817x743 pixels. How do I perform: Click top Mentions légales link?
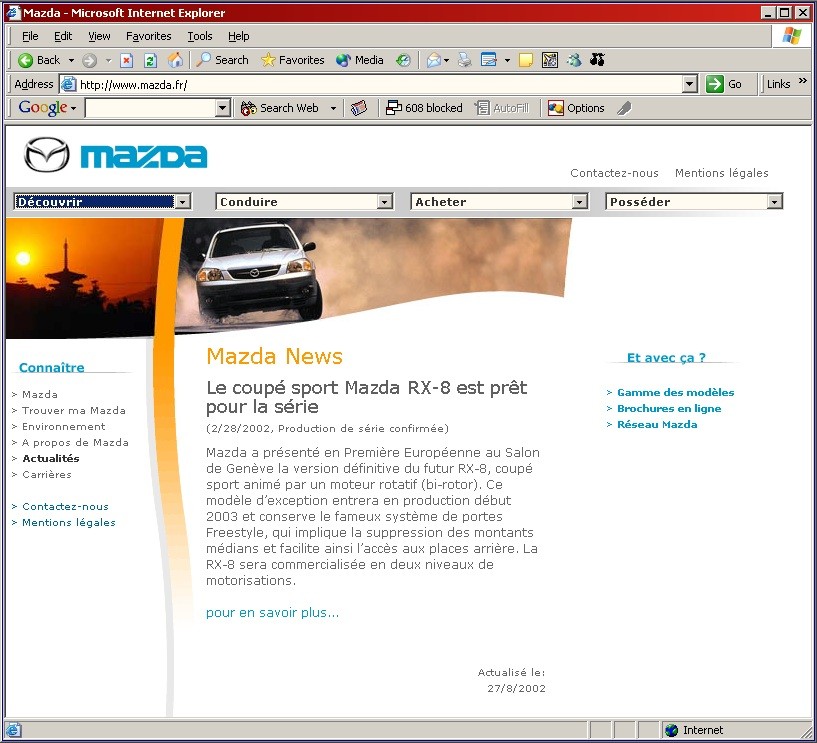[722, 173]
